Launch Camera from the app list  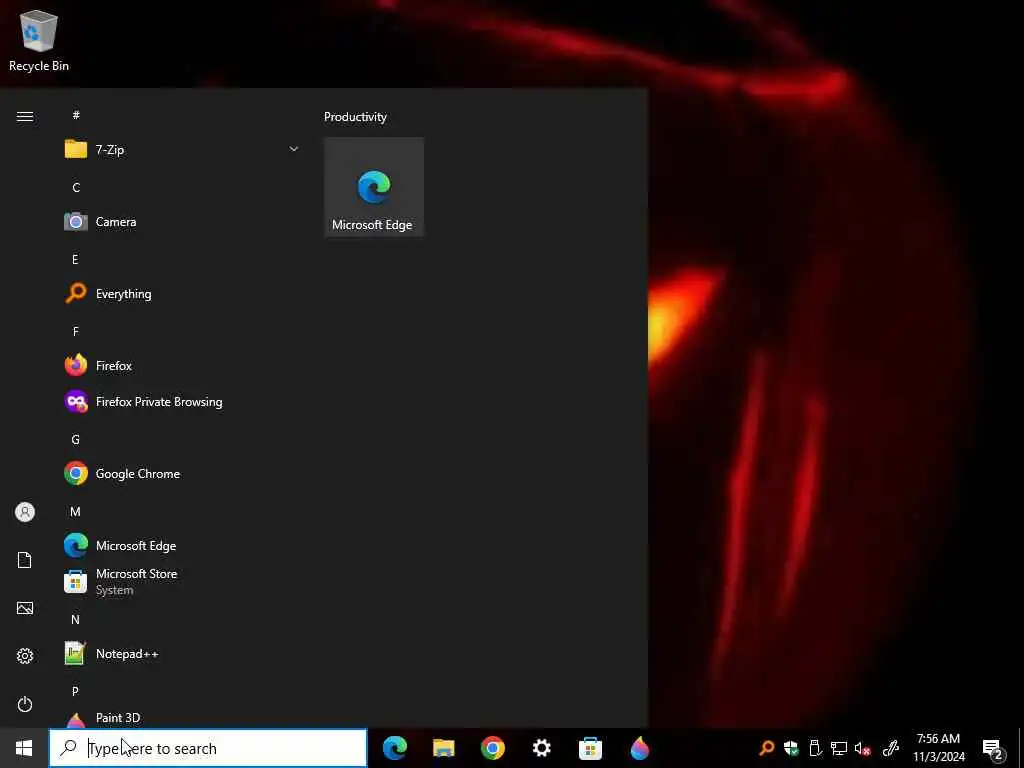(x=182, y=221)
